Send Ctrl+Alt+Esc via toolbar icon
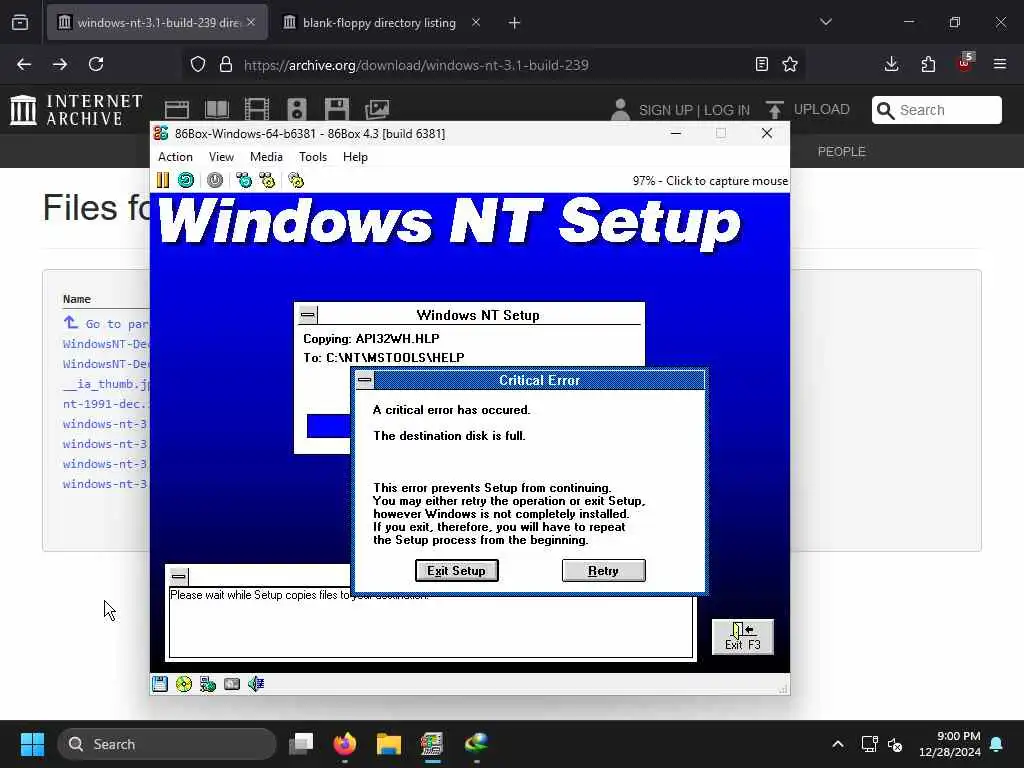 point(267,180)
